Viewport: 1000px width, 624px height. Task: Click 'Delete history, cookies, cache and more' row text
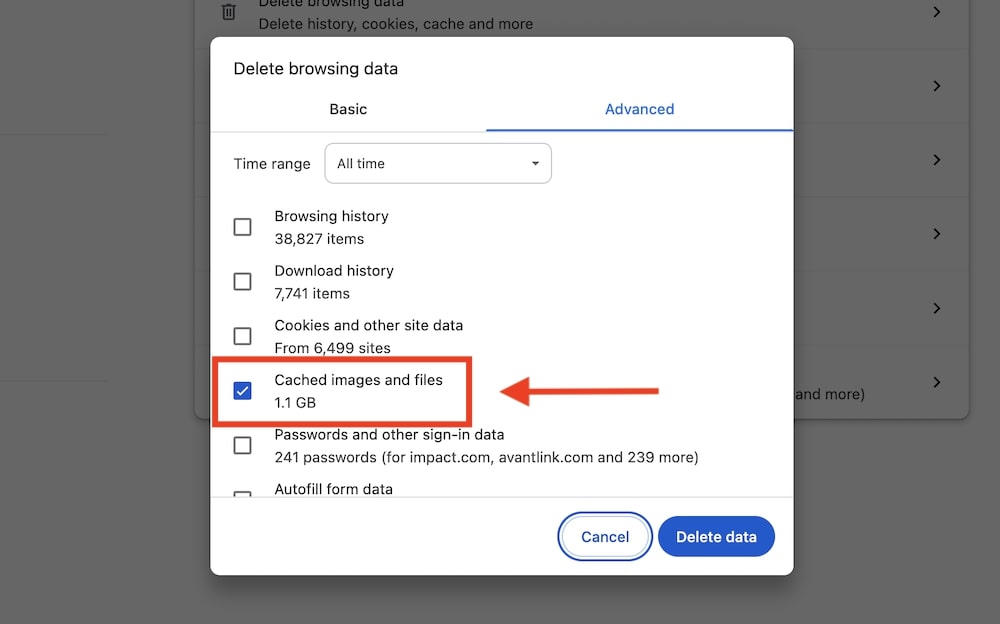(395, 23)
